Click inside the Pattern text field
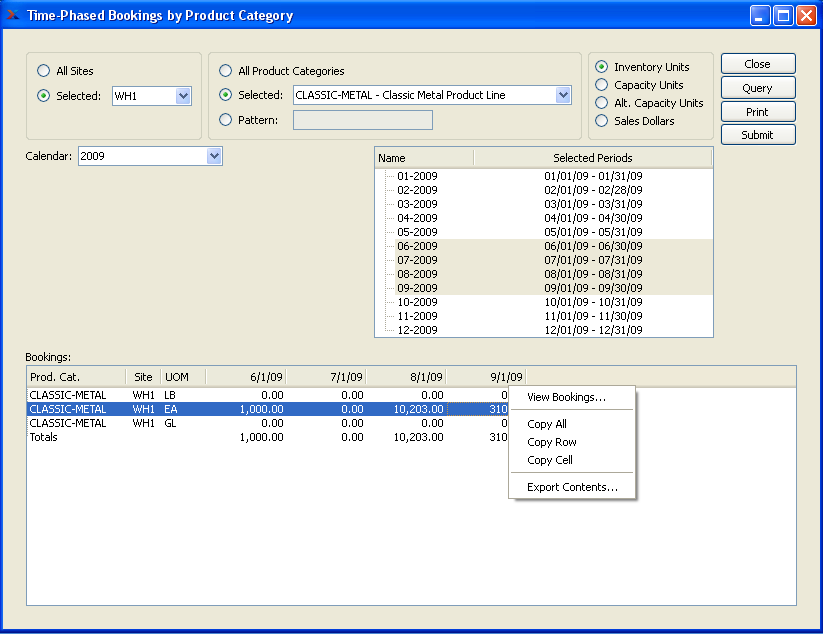The height and width of the screenshot is (634, 823). click(362, 120)
